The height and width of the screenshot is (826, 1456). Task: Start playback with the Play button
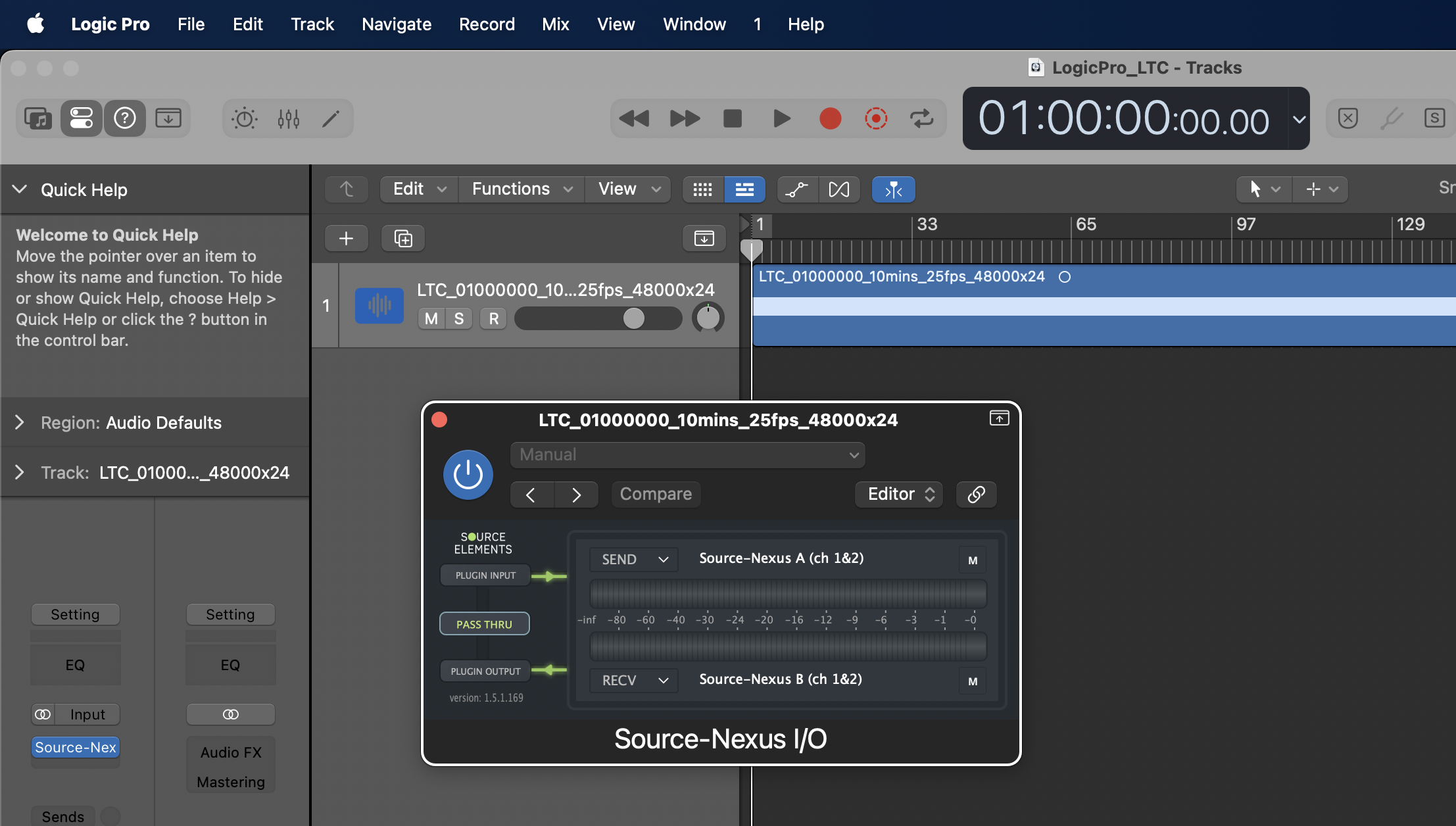pos(781,118)
